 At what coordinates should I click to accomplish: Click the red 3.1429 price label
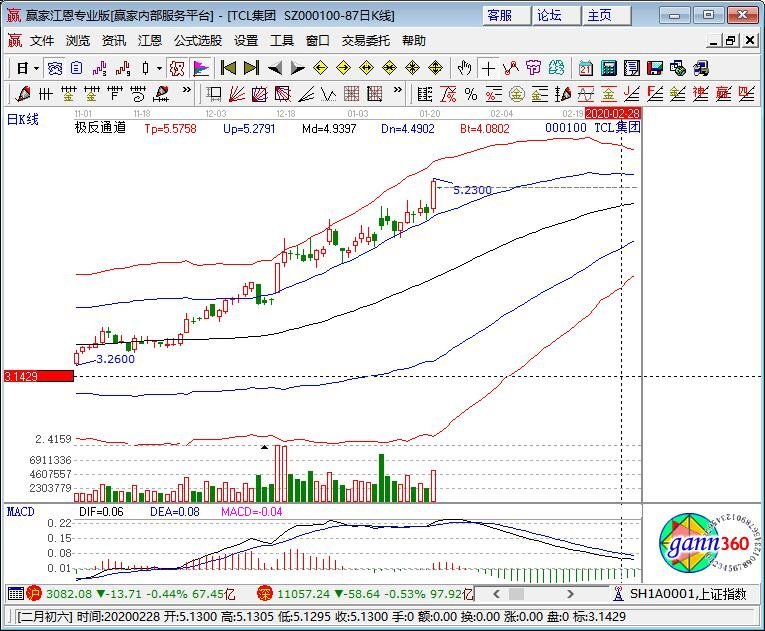click(39, 376)
